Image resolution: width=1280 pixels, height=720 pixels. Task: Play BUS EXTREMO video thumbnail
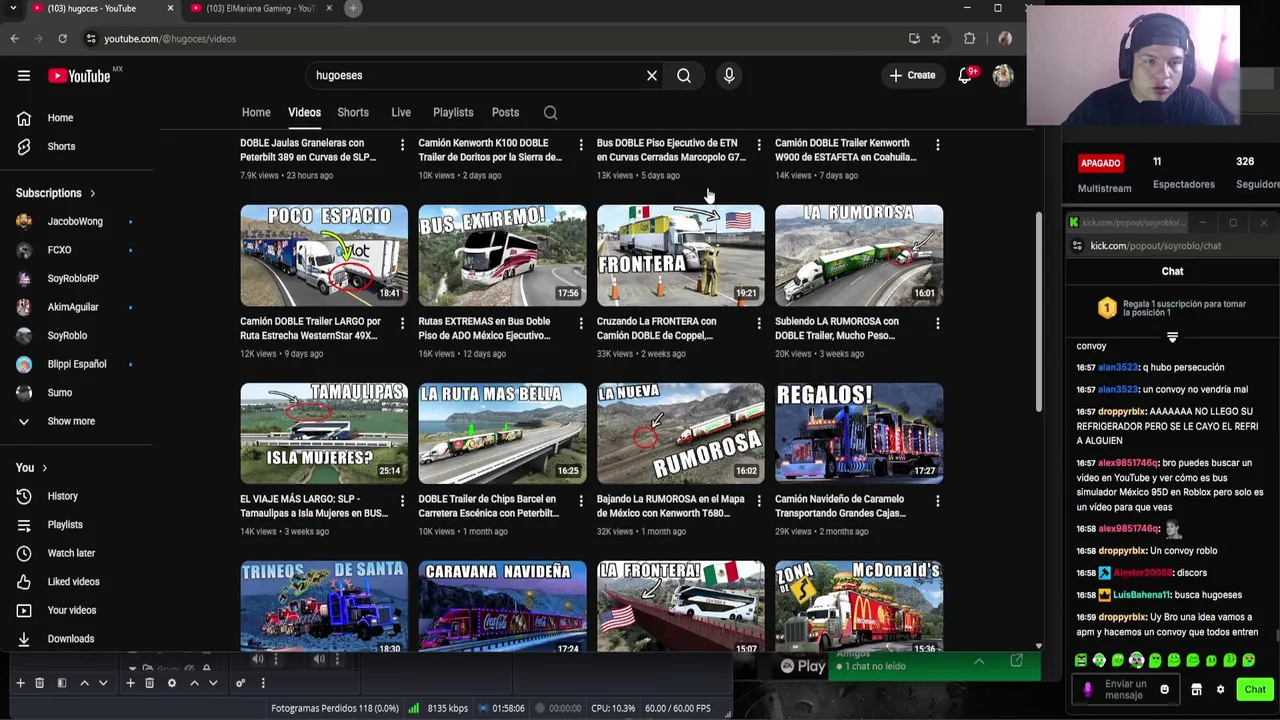502,255
